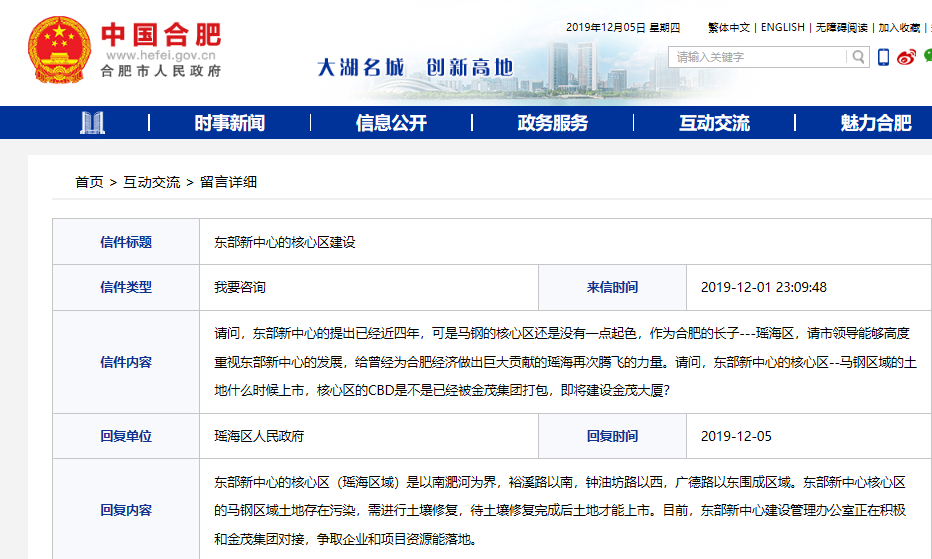The height and width of the screenshot is (559, 932).
Task: Click the building home icon in navbar
Action: (x=92, y=123)
